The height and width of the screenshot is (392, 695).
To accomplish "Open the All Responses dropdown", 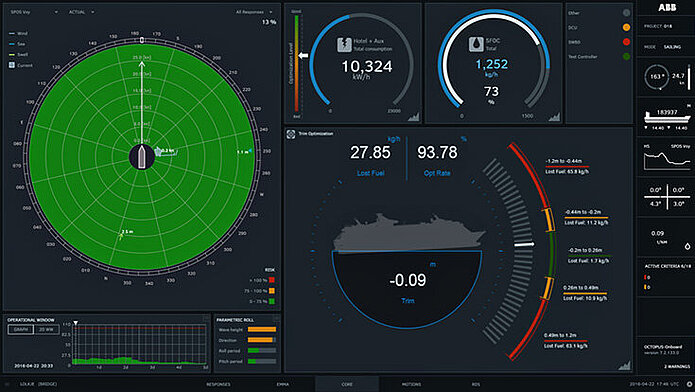I will 254,12.
